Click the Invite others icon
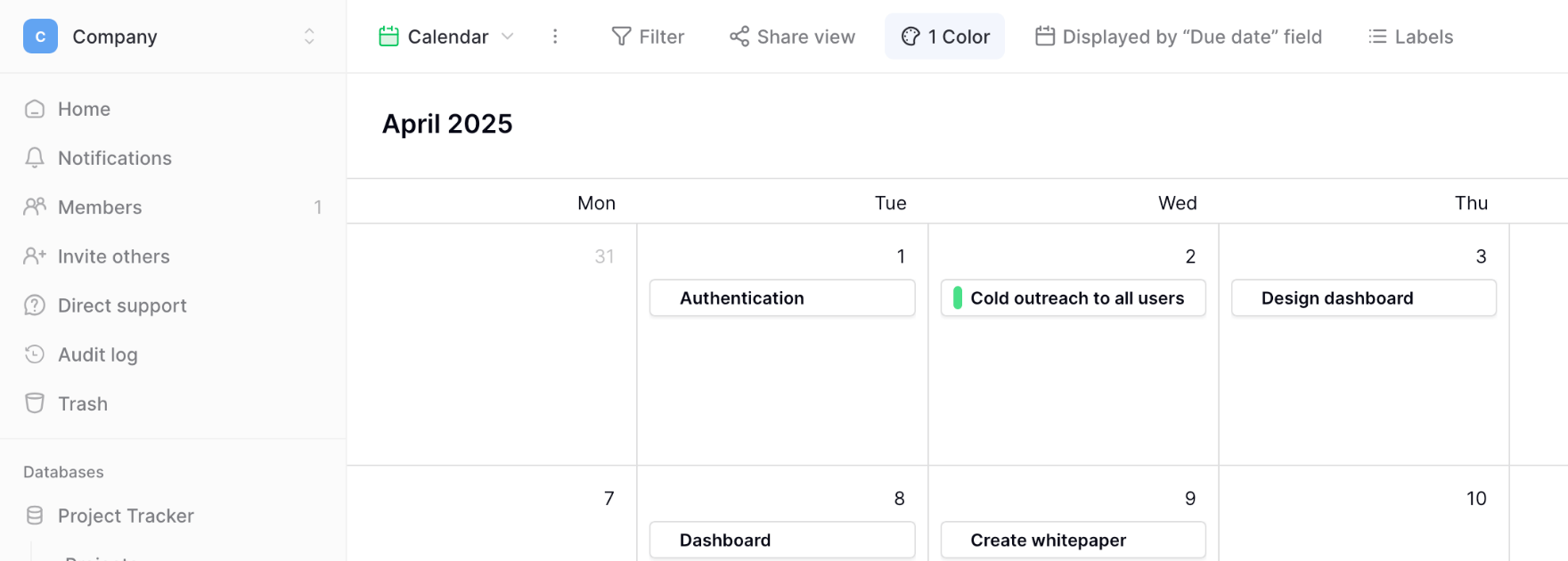Viewport: 1568px width, 561px height. pos(35,256)
